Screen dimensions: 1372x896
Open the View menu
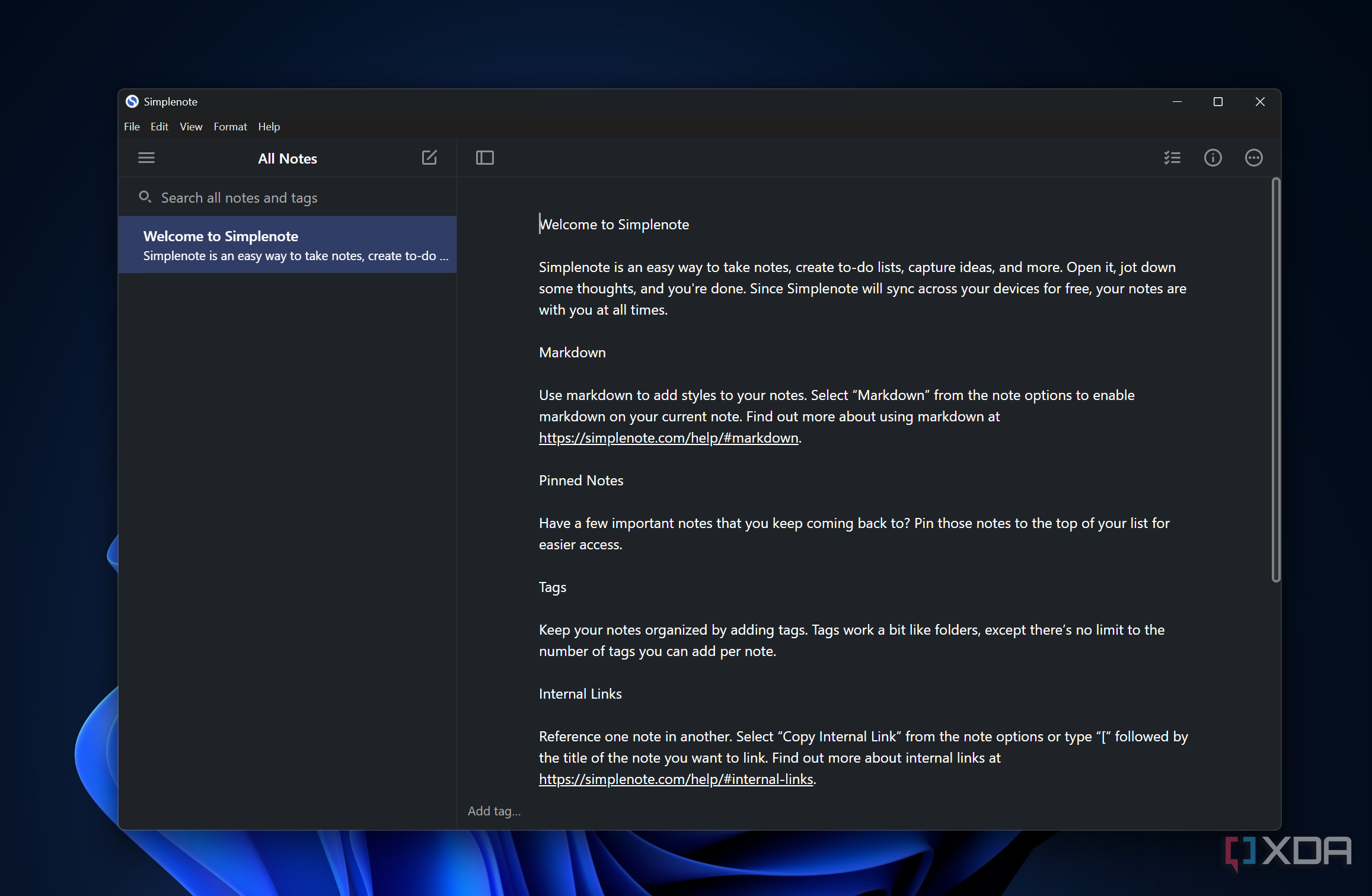pos(191,127)
